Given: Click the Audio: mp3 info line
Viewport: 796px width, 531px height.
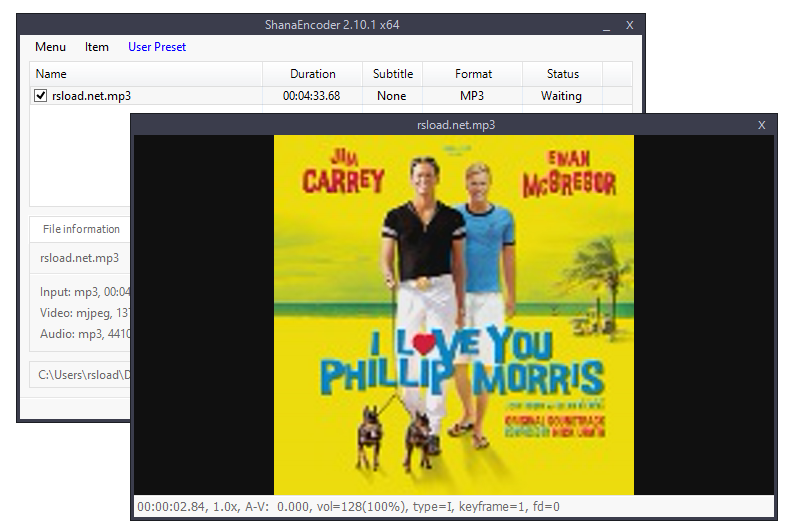Looking at the screenshot, I should (85, 334).
